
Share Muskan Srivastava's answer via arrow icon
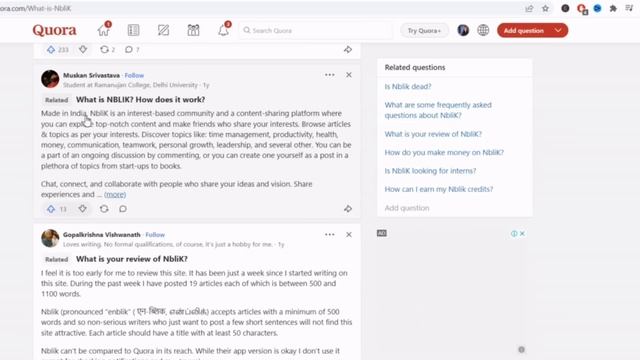(x=348, y=209)
